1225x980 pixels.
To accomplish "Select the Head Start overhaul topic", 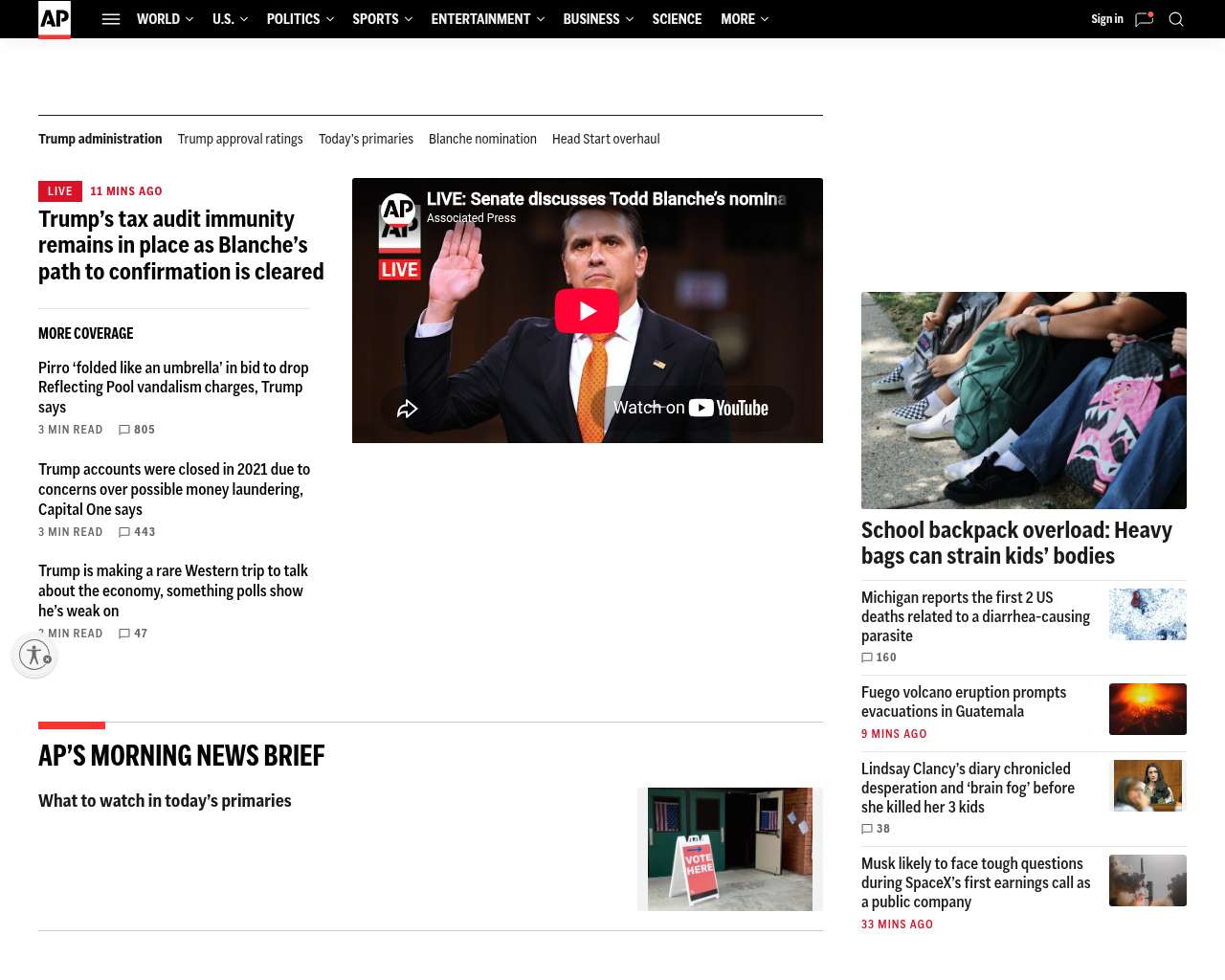I will [x=606, y=139].
